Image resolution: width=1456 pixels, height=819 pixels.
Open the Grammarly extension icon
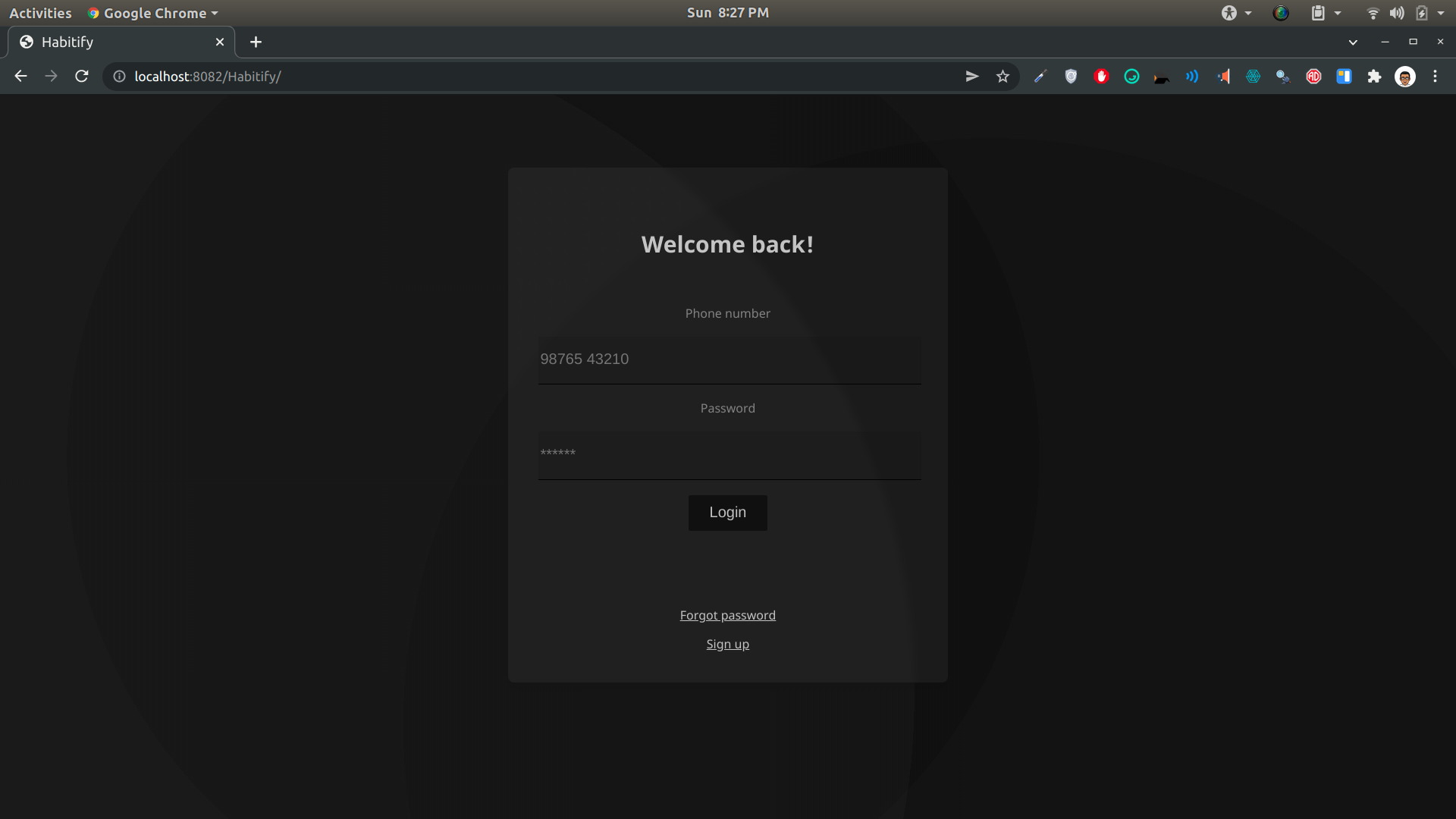pos(1131,77)
